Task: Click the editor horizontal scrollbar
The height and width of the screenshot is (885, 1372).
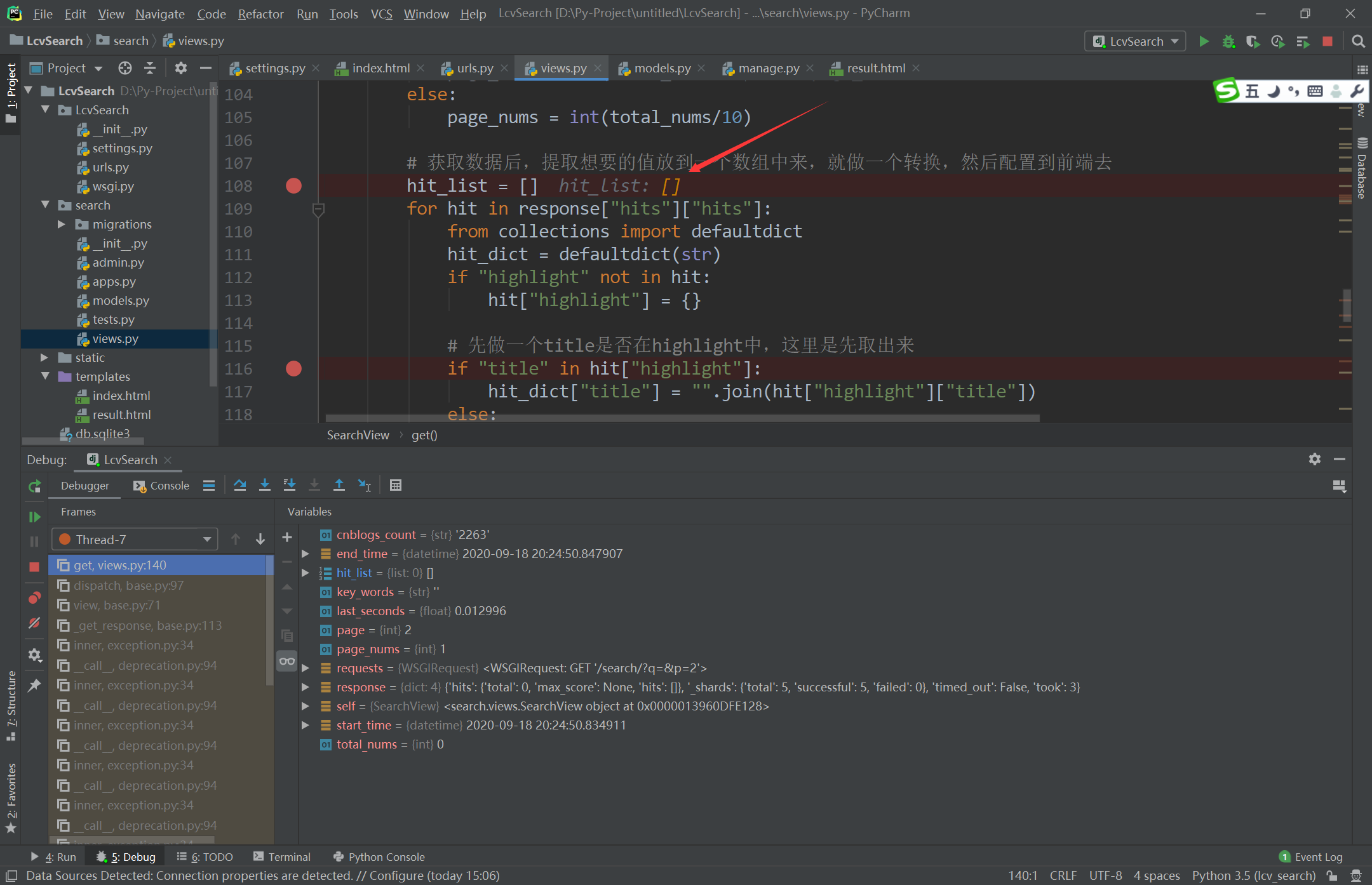Action: click(682, 418)
